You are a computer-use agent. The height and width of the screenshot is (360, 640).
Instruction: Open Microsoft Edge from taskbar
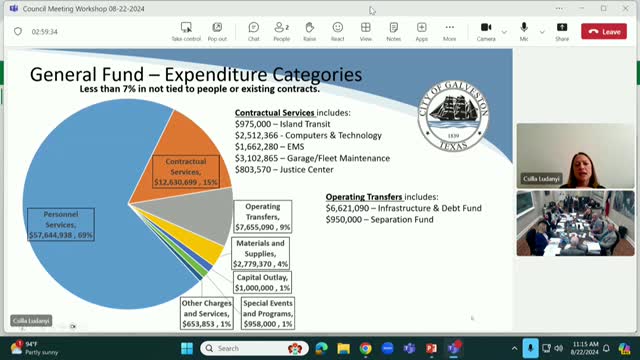(321, 348)
